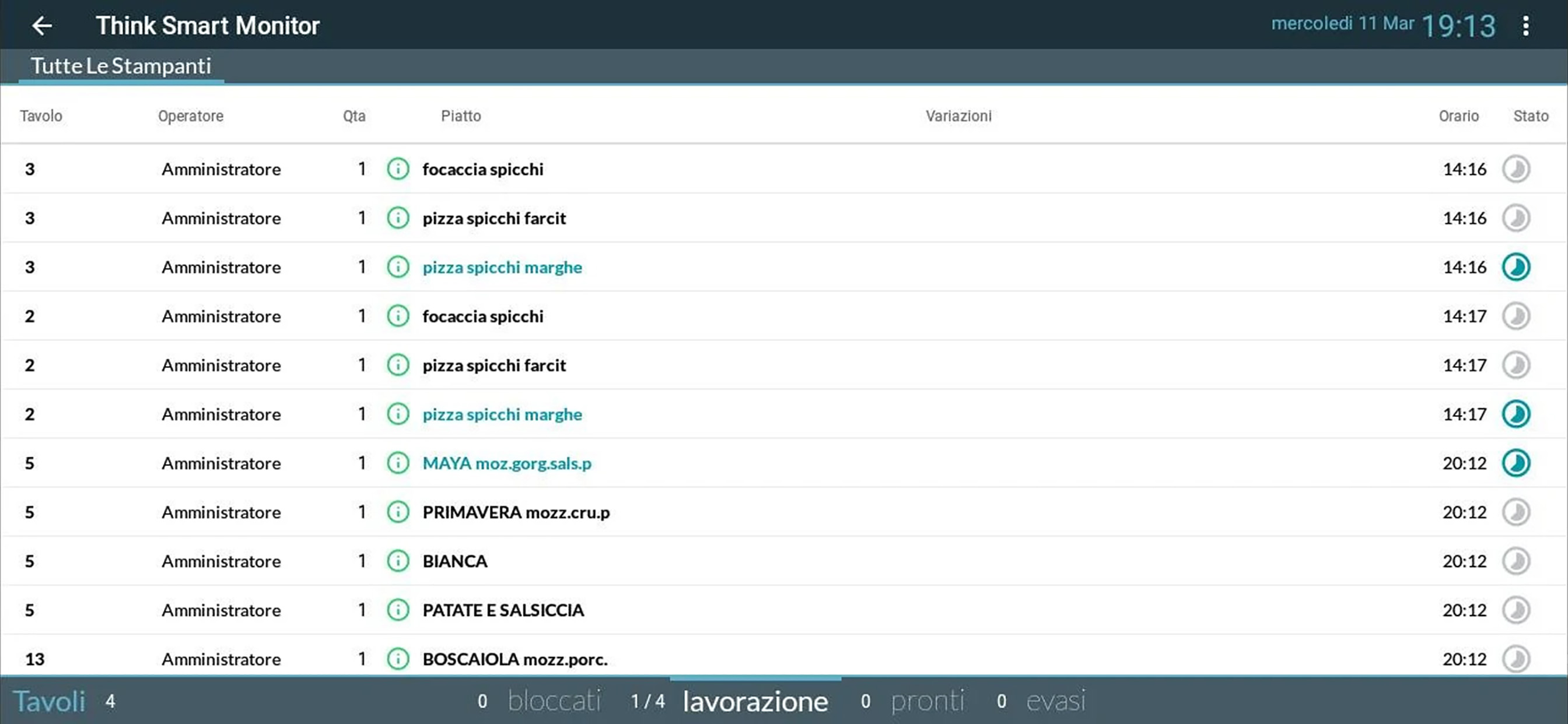This screenshot has height=724, width=1568.
Task: Toggle status of table 2 focaccia spicchi
Action: 1515,317
